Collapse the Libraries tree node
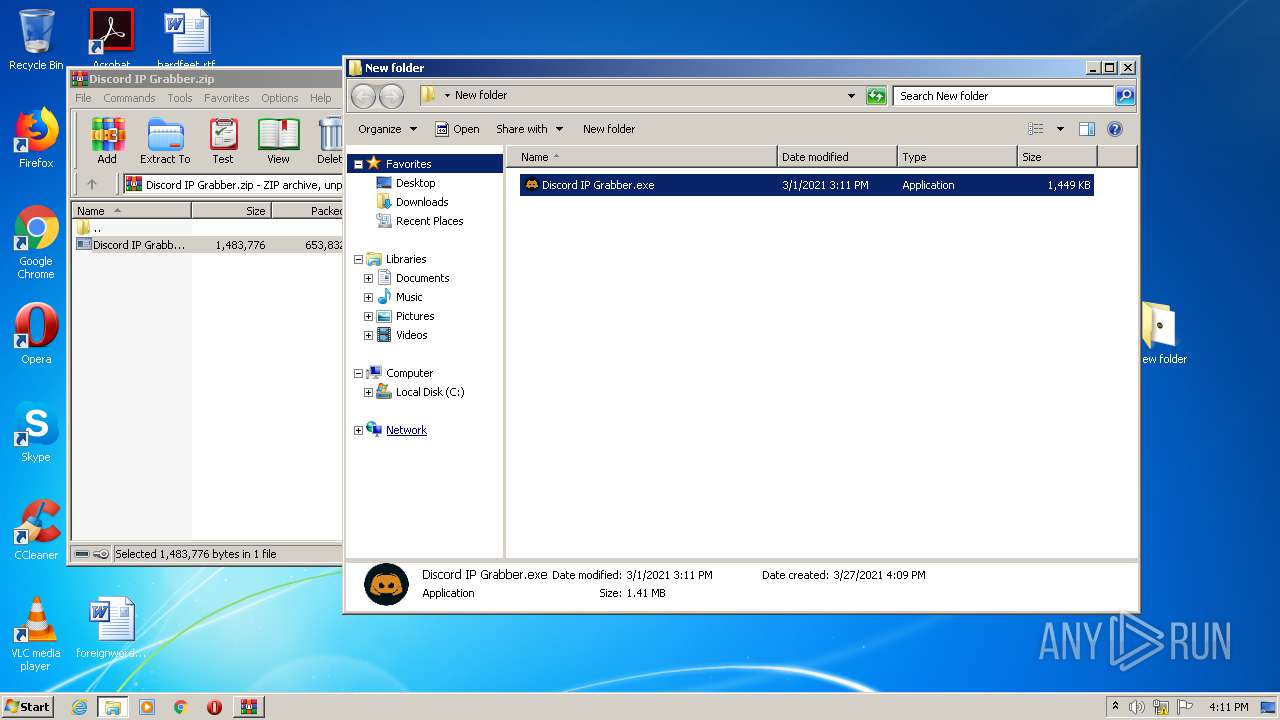The width and height of the screenshot is (1280, 720). click(x=358, y=259)
